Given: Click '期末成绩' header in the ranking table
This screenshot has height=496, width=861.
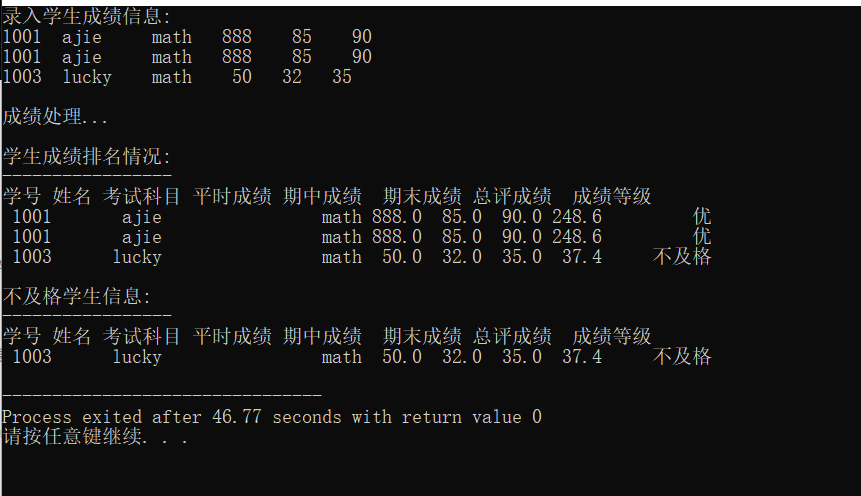Looking at the screenshot, I should (x=422, y=197).
